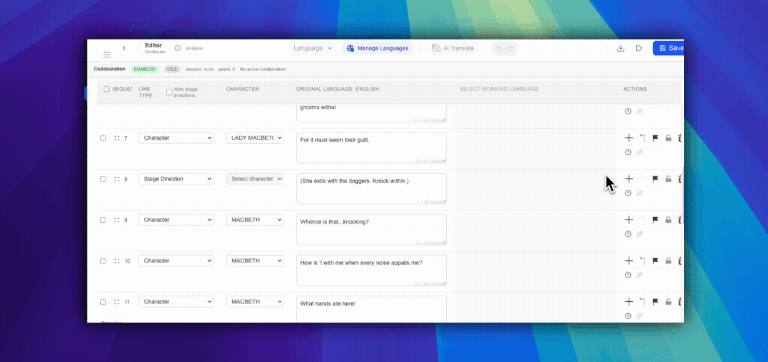This screenshot has height=362, width=768.
Task: Tick the checkbox for row 8
Action: click(103, 179)
